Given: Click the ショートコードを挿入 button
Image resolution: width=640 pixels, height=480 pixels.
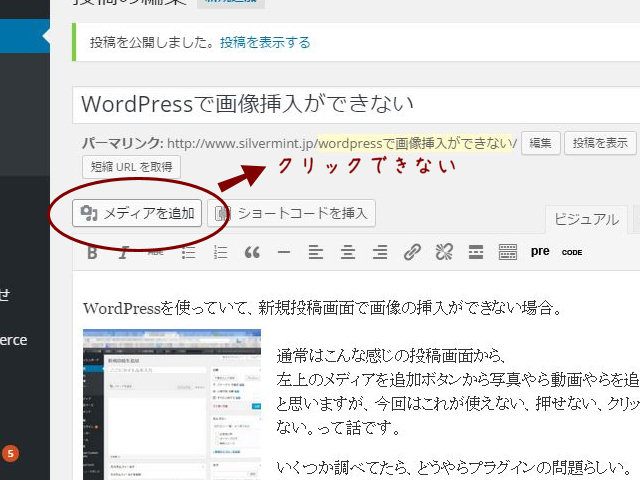Looking at the screenshot, I should point(291,213).
